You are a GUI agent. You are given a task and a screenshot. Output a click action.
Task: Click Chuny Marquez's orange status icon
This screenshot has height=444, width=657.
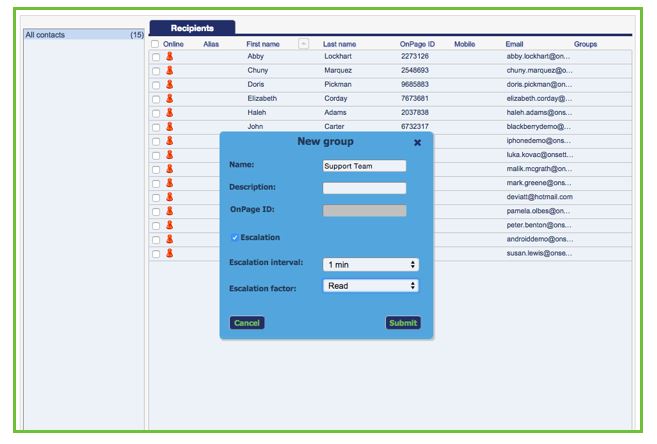pos(170,70)
